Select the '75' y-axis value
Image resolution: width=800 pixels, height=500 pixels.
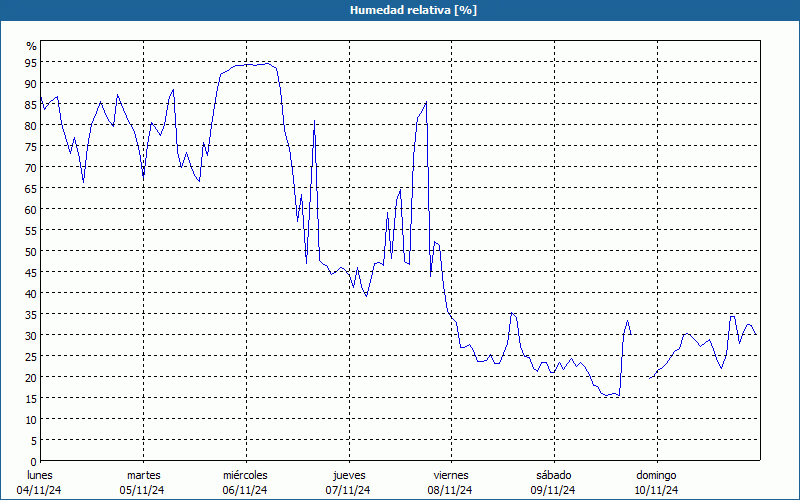click(31, 146)
